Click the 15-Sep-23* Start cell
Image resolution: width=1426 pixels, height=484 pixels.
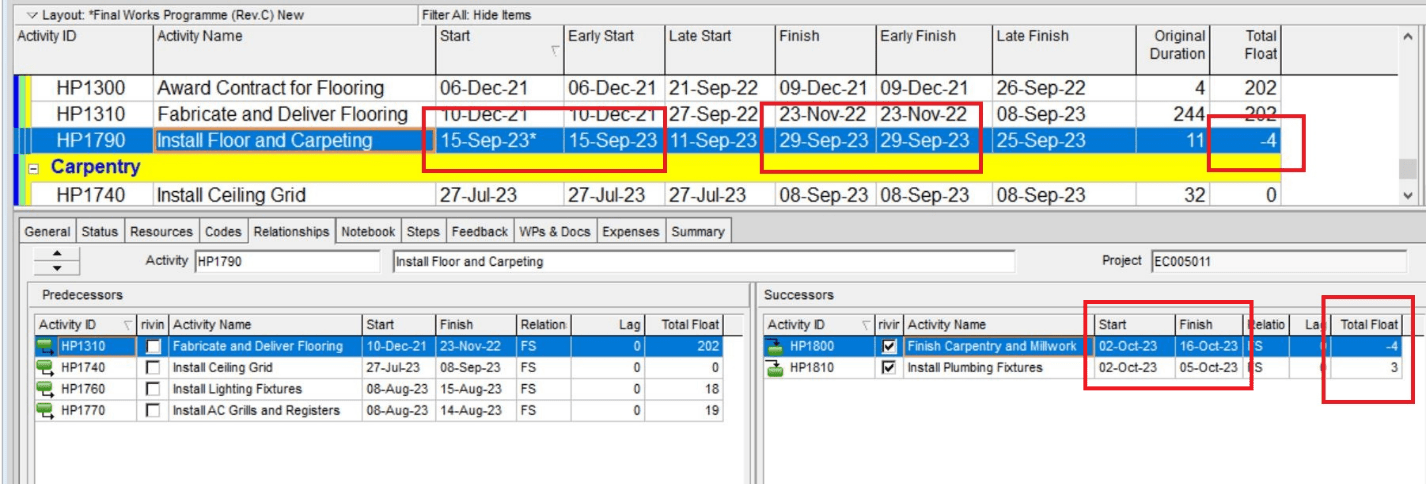point(500,141)
